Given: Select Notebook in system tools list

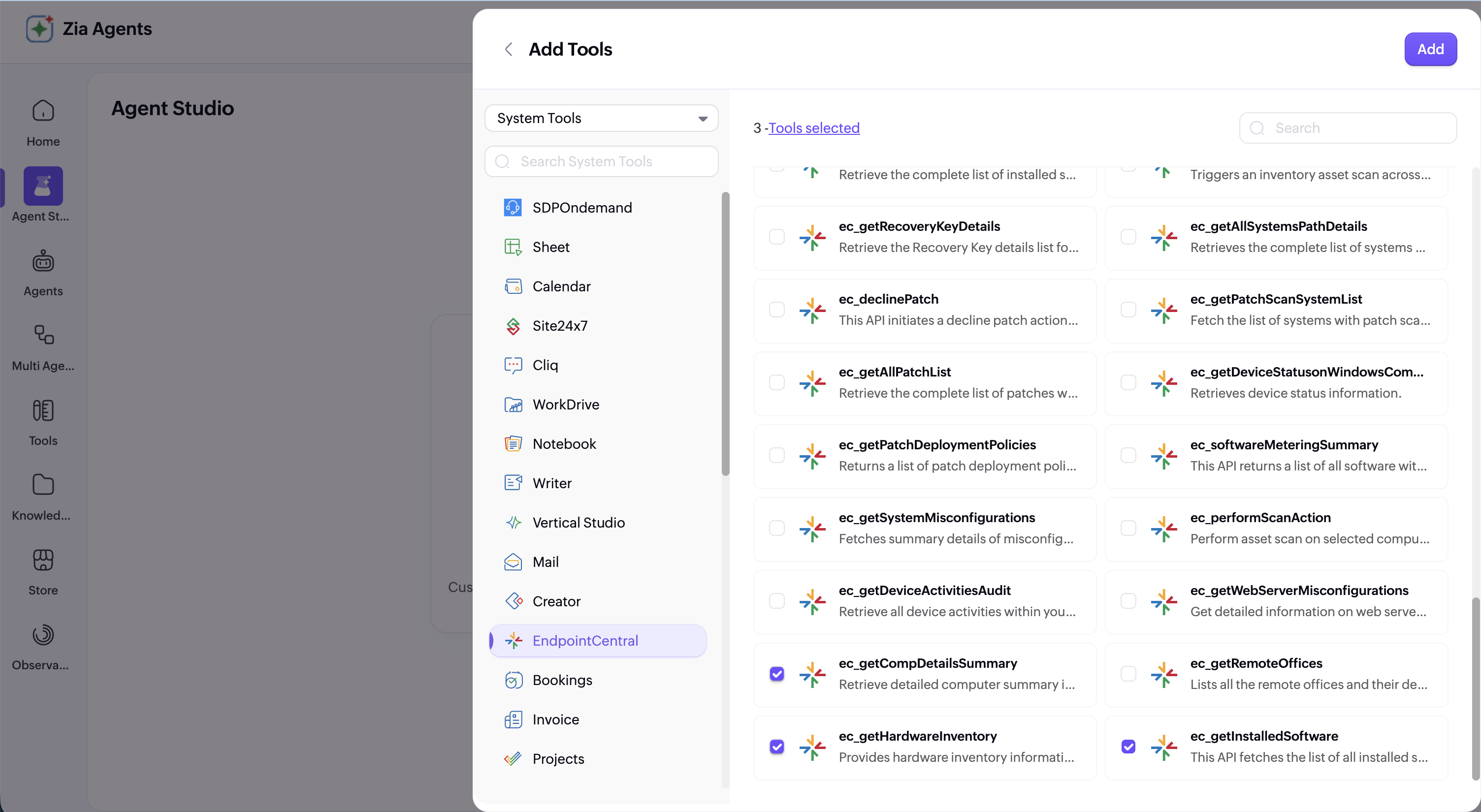Looking at the screenshot, I should 598,443.
